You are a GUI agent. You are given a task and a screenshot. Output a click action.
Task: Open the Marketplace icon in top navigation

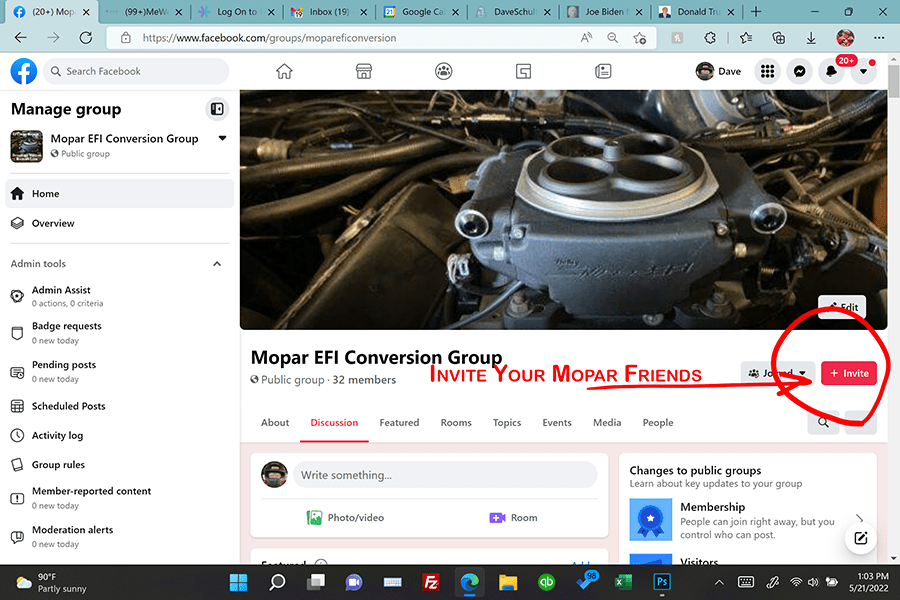pos(364,71)
